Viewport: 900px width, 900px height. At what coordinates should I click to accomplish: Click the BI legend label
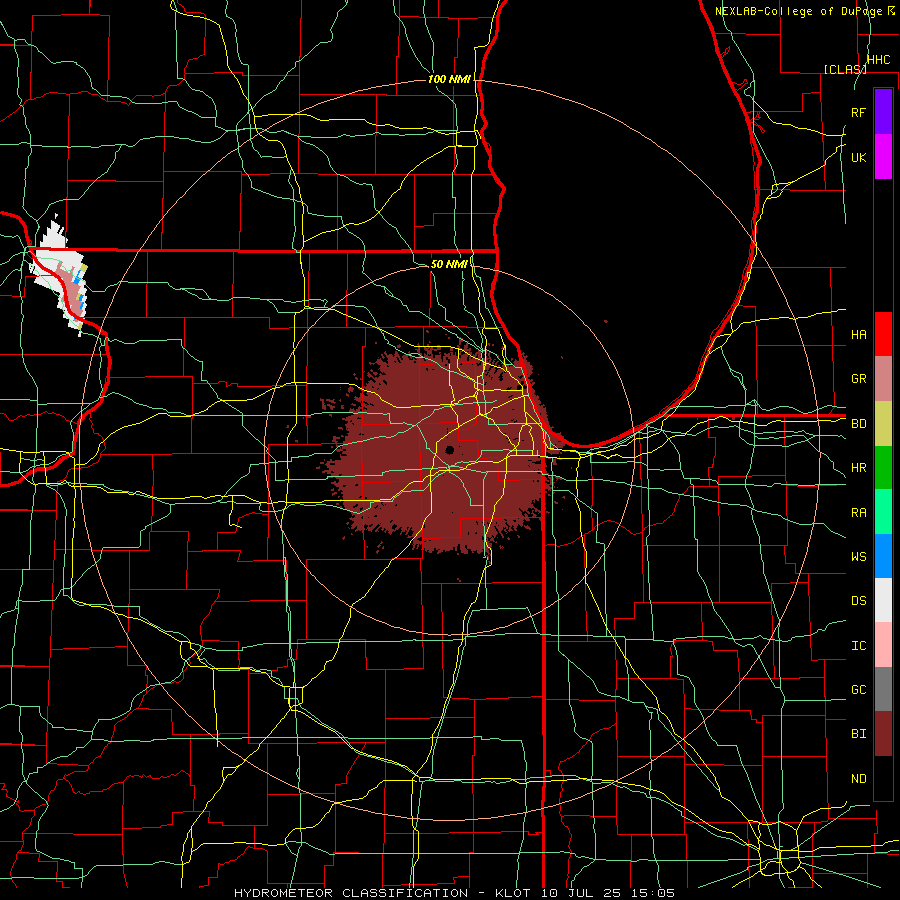(858, 734)
